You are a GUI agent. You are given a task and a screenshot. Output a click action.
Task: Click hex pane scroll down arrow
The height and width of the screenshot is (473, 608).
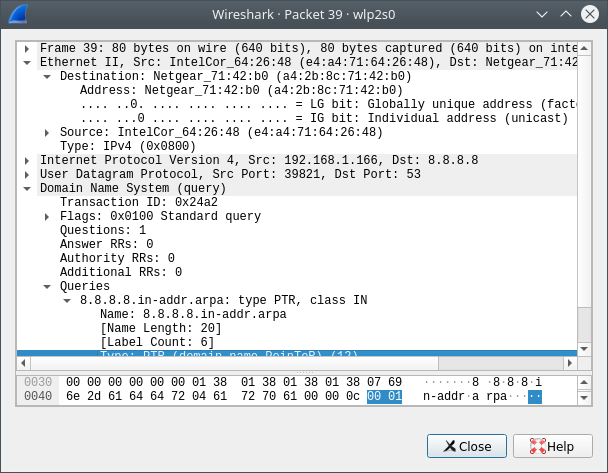coord(584,397)
